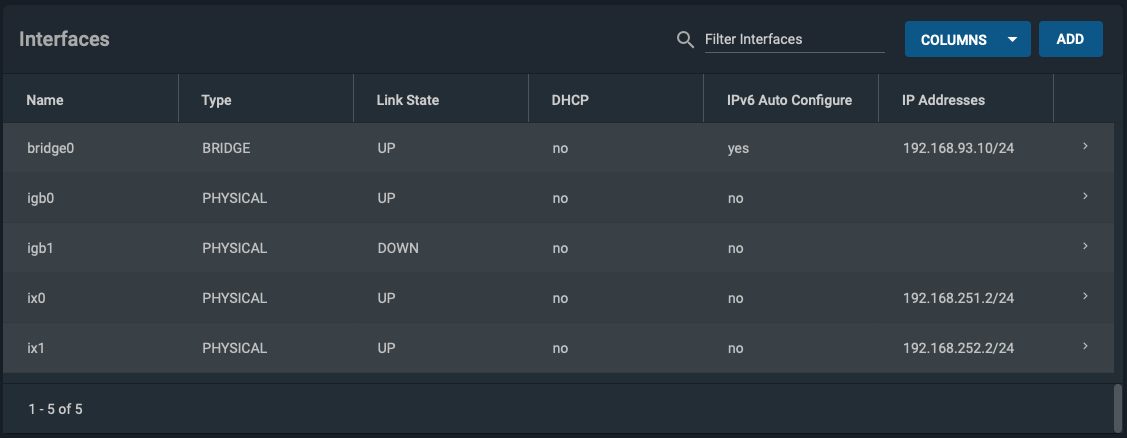Expand the igb1 row chevron
1127x438 pixels.
pos(1085,247)
